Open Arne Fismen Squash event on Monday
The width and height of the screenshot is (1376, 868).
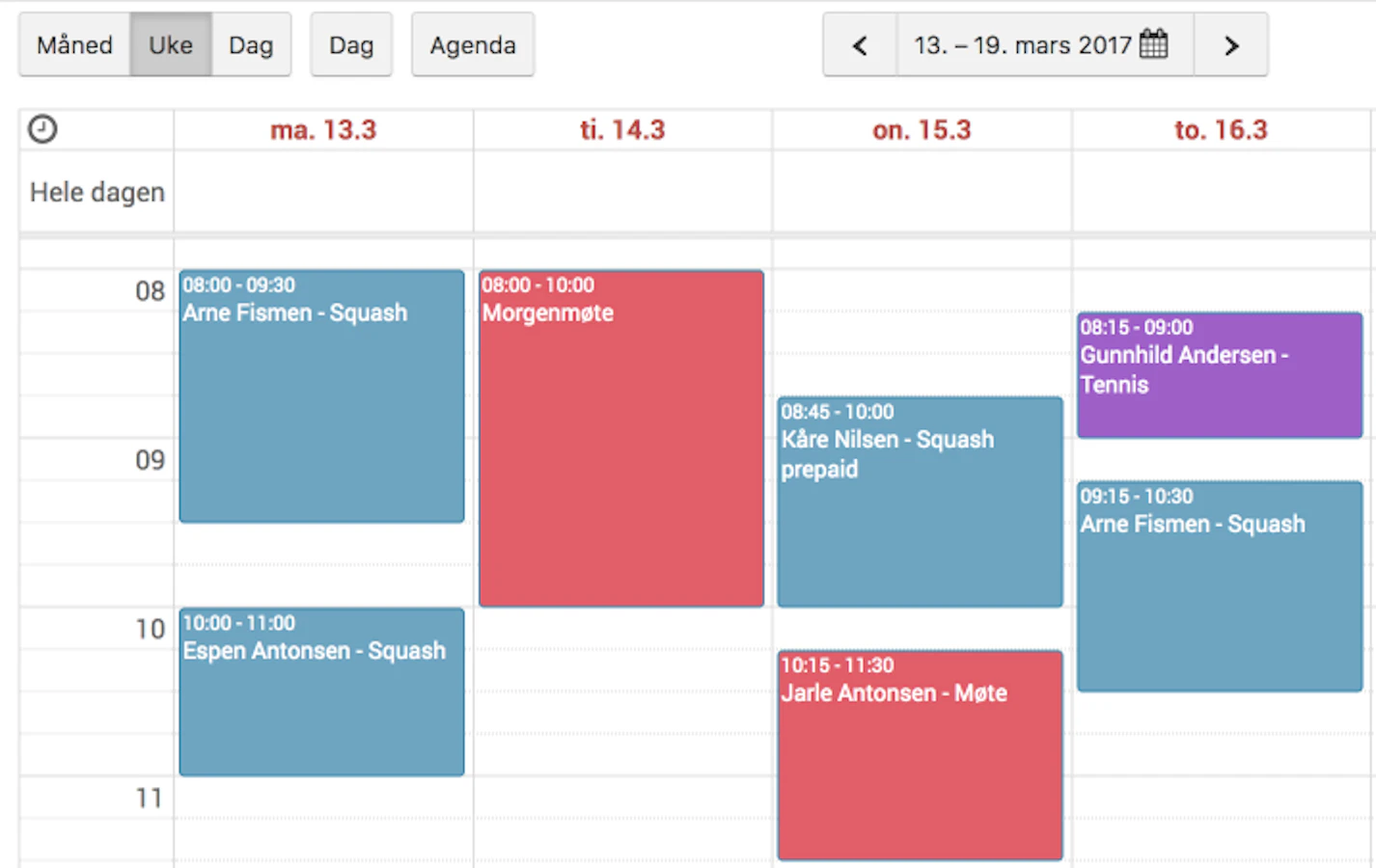pyautogui.click(x=321, y=396)
